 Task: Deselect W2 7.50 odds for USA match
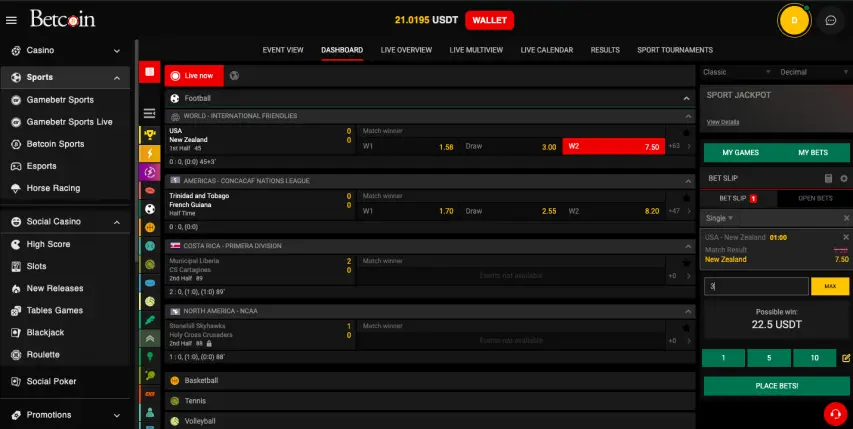[x=613, y=146]
